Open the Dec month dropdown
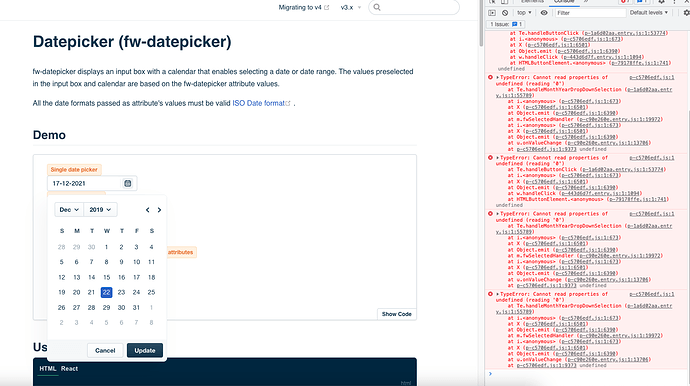Screen dimensions: 690x386 pos(69,210)
